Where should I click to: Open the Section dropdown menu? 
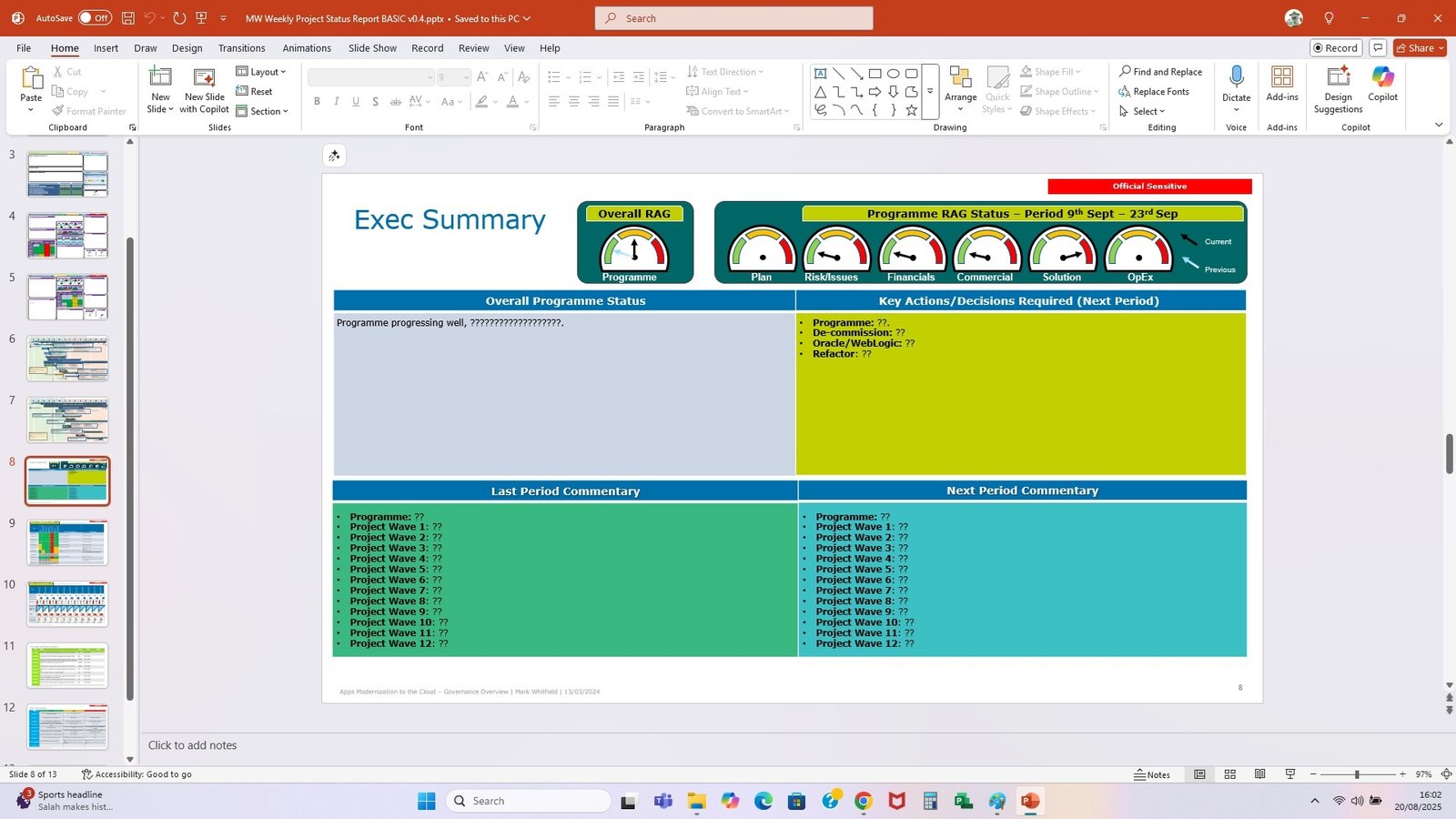pyautogui.click(x=262, y=111)
